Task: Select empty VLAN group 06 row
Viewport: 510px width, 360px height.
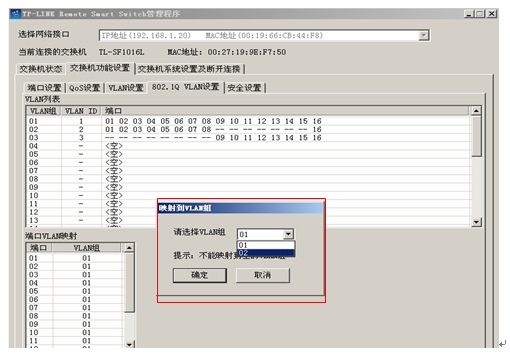Action: pos(248,162)
